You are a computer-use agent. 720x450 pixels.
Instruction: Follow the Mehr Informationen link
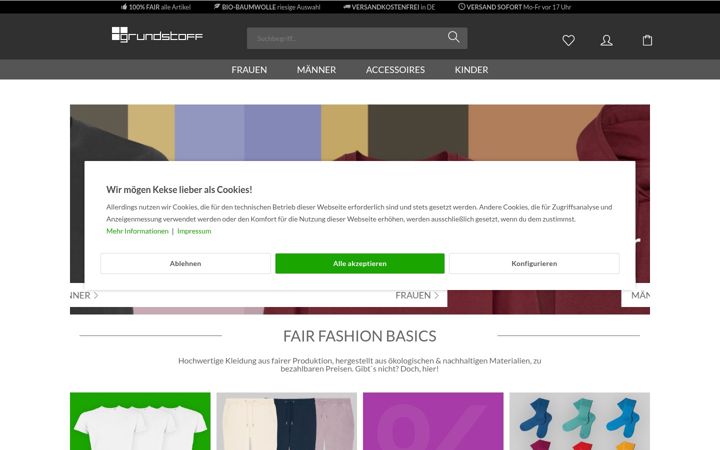pos(137,231)
